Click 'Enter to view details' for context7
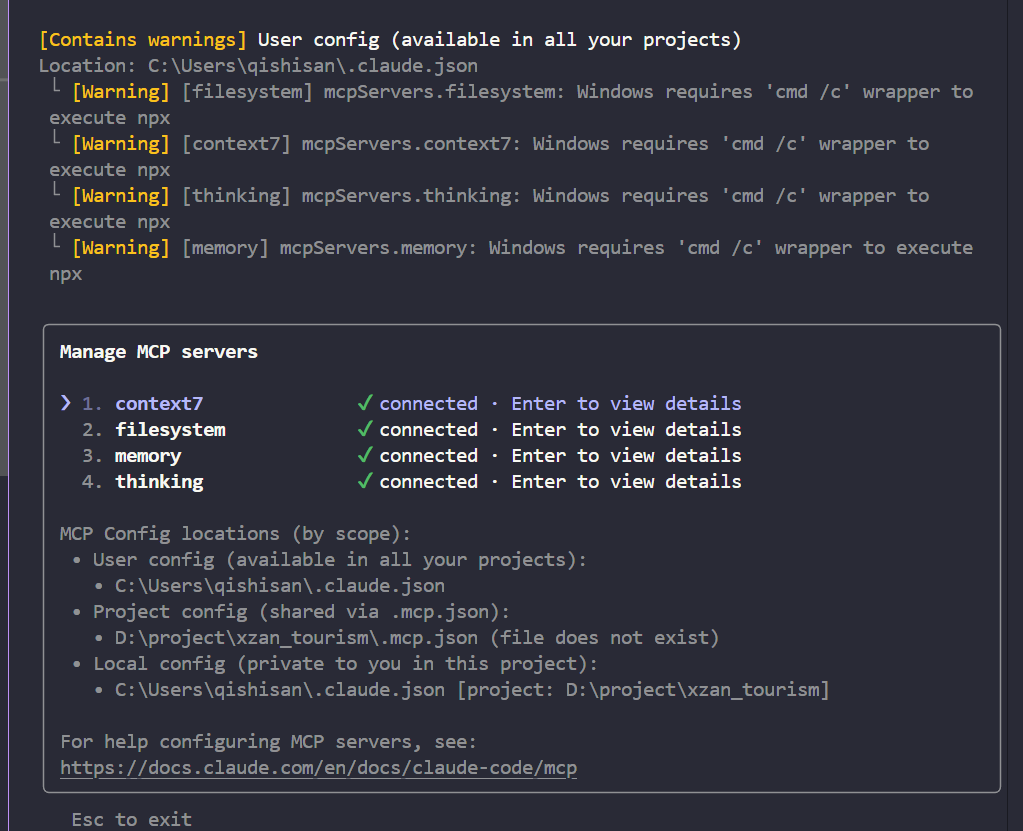The image size is (1023, 831). coord(626,404)
